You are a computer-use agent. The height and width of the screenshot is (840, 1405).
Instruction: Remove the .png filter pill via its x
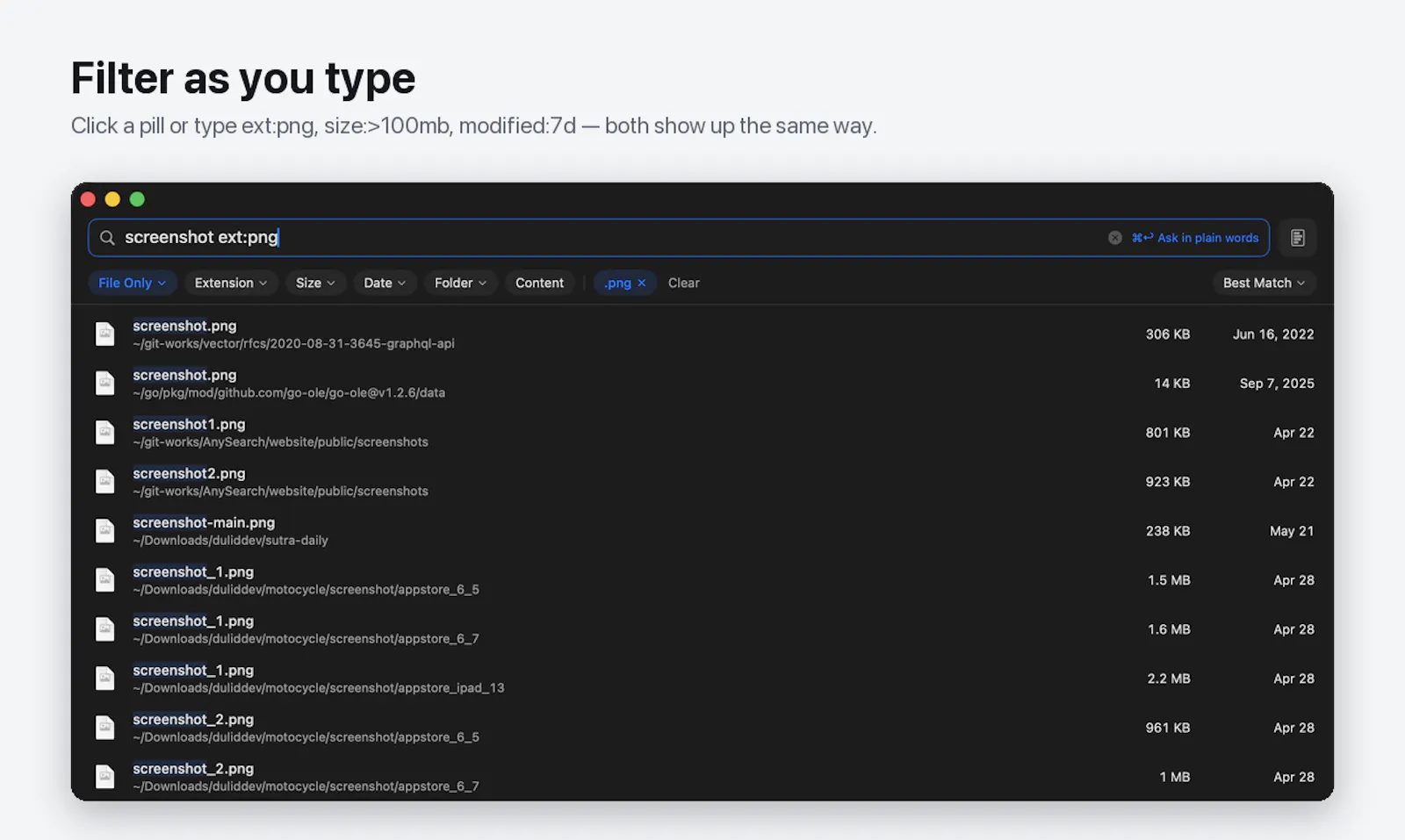(642, 283)
